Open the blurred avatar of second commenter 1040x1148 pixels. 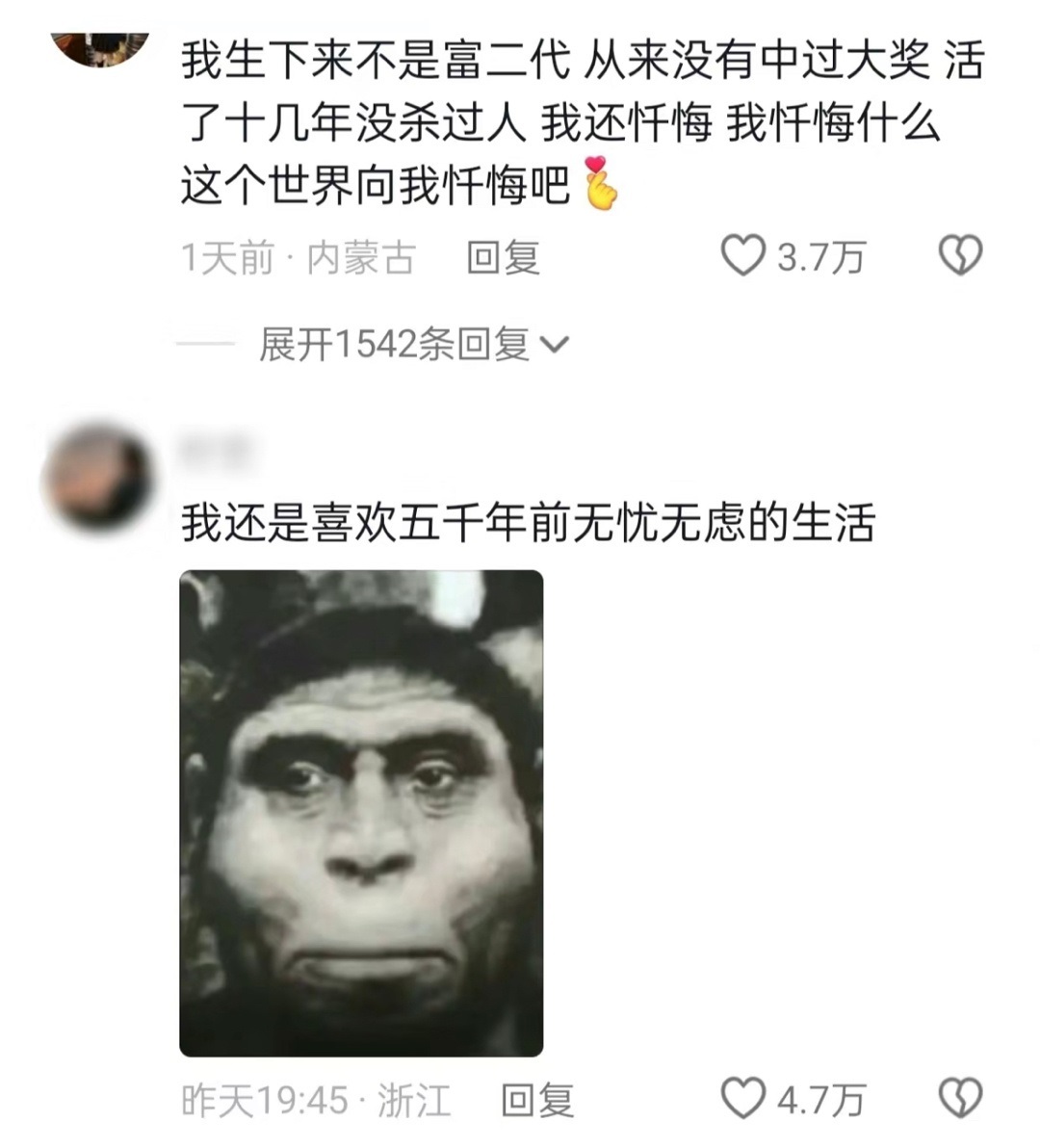point(99,480)
